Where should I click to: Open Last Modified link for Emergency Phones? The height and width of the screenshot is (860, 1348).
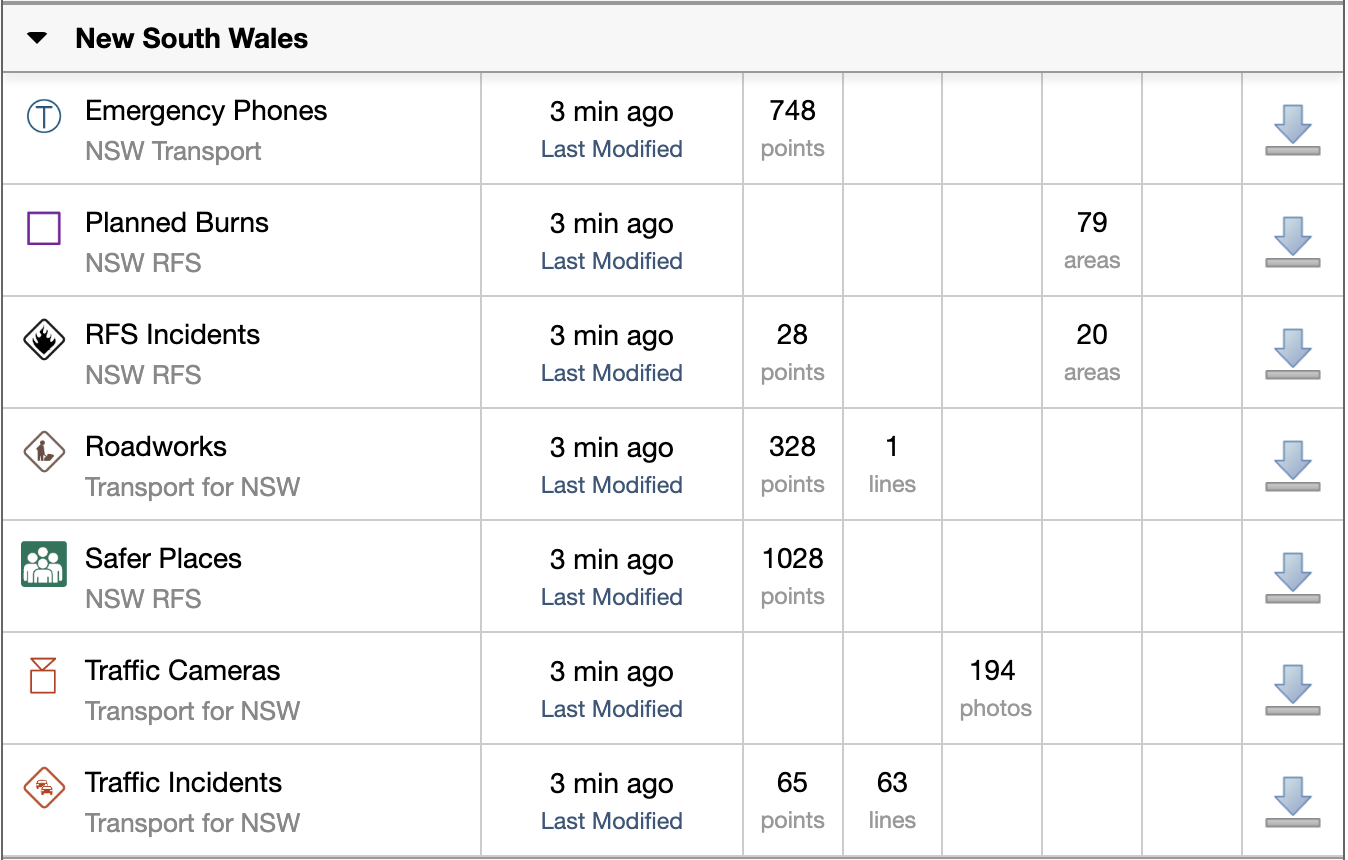[612, 149]
